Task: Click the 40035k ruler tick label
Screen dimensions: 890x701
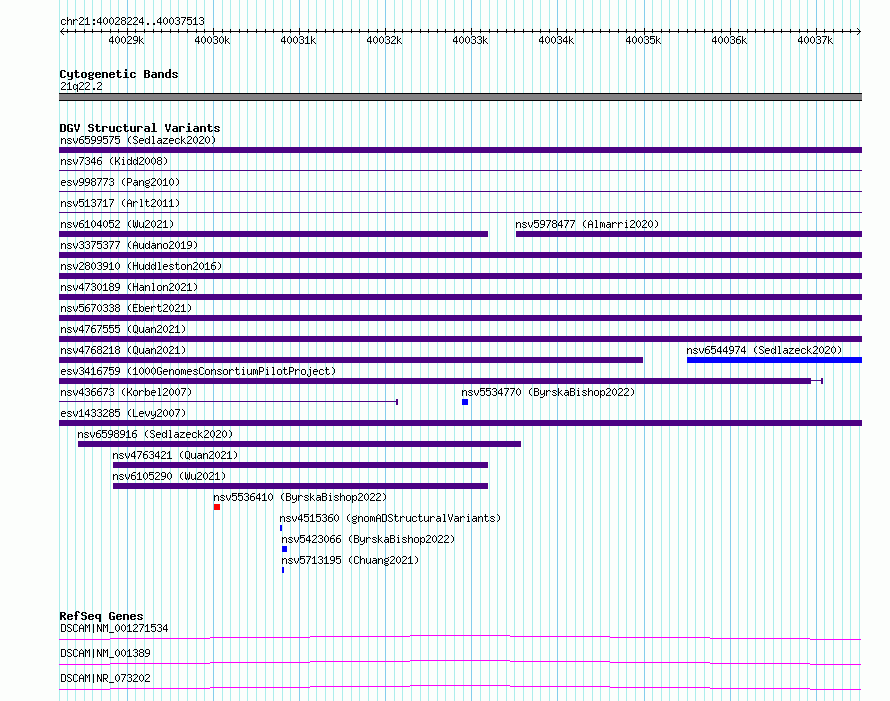Action: tap(643, 40)
